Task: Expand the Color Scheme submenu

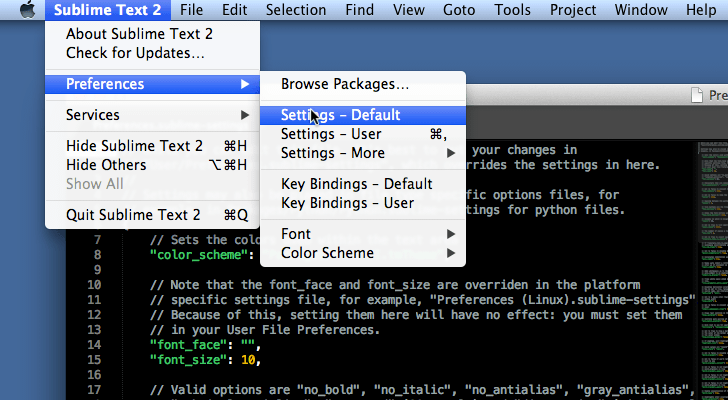Action: tap(363, 253)
